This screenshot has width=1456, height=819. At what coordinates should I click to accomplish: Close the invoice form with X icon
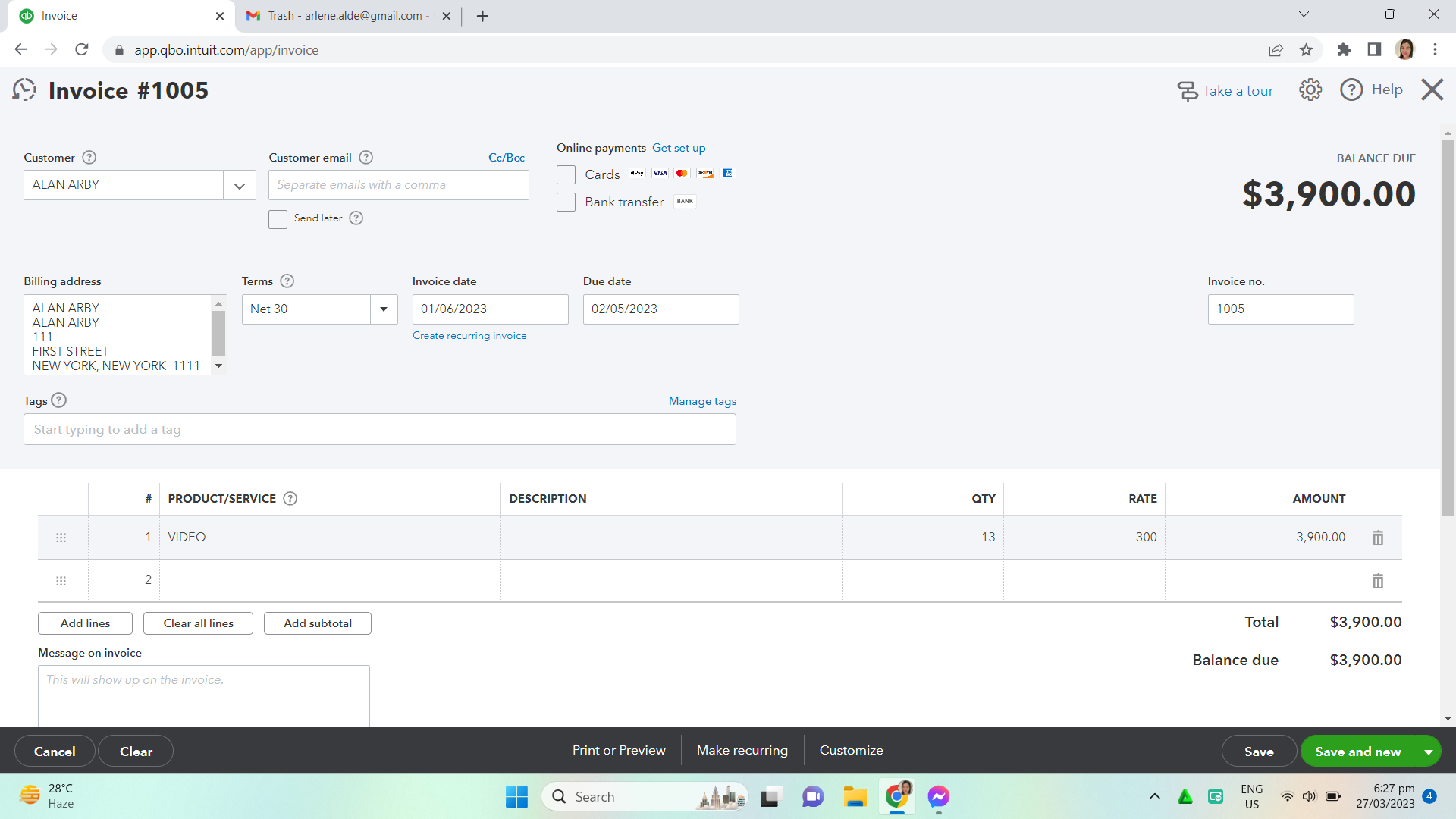(x=1432, y=90)
